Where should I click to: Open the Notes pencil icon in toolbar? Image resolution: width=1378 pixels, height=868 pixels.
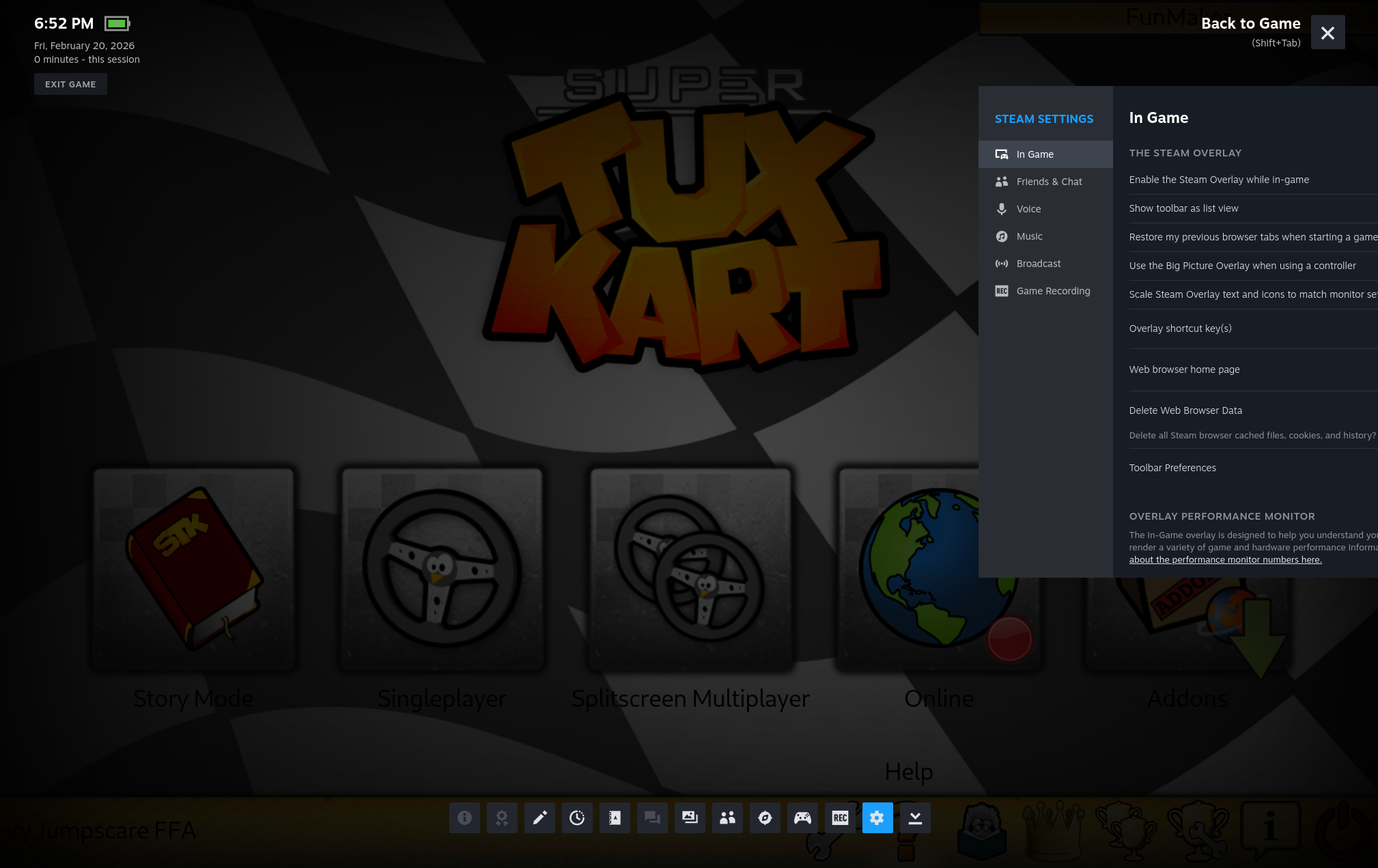pyautogui.click(x=539, y=817)
